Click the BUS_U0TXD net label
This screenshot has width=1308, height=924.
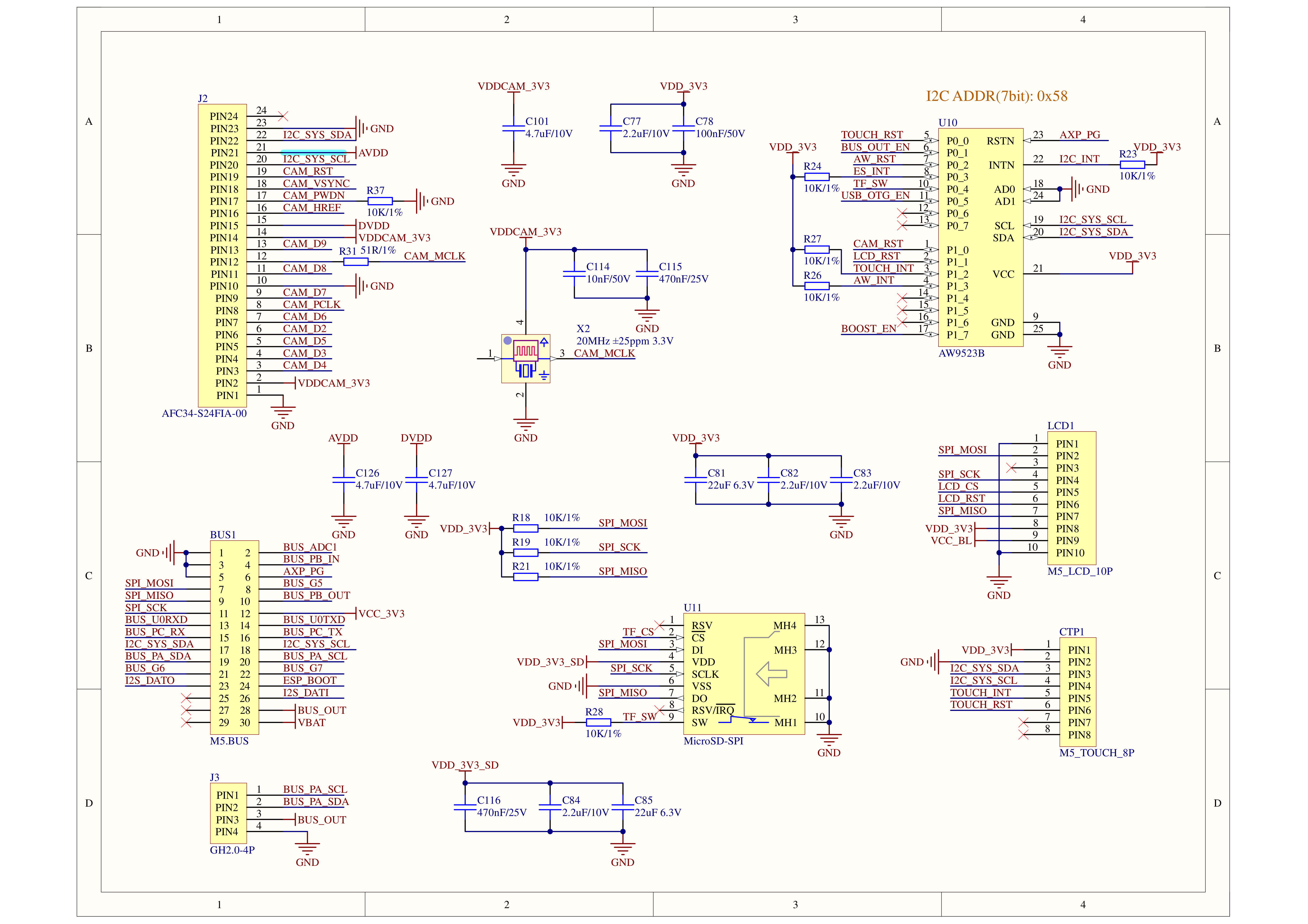tap(314, 620)
